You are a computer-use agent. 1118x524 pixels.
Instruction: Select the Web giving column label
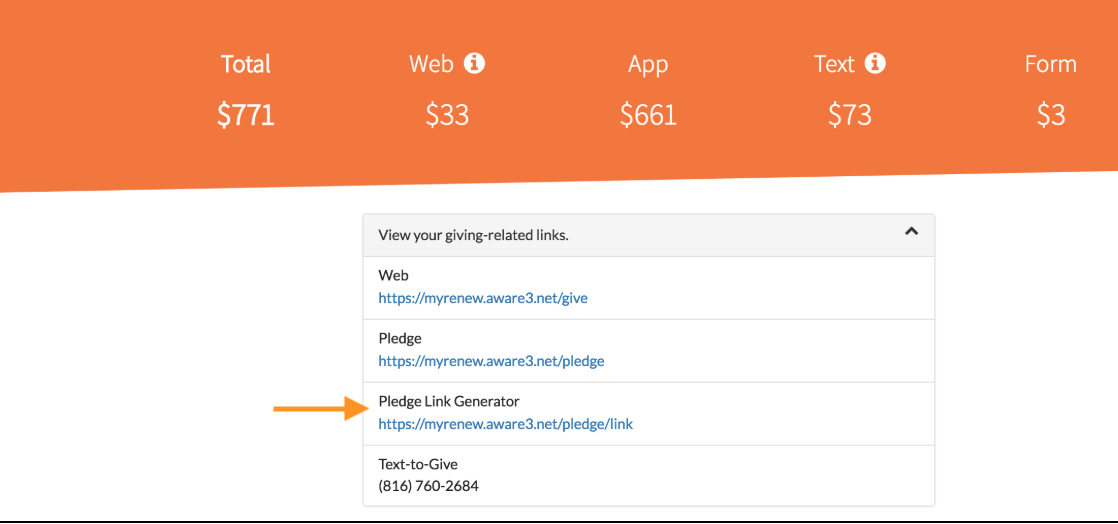click(x=431, y=64)
